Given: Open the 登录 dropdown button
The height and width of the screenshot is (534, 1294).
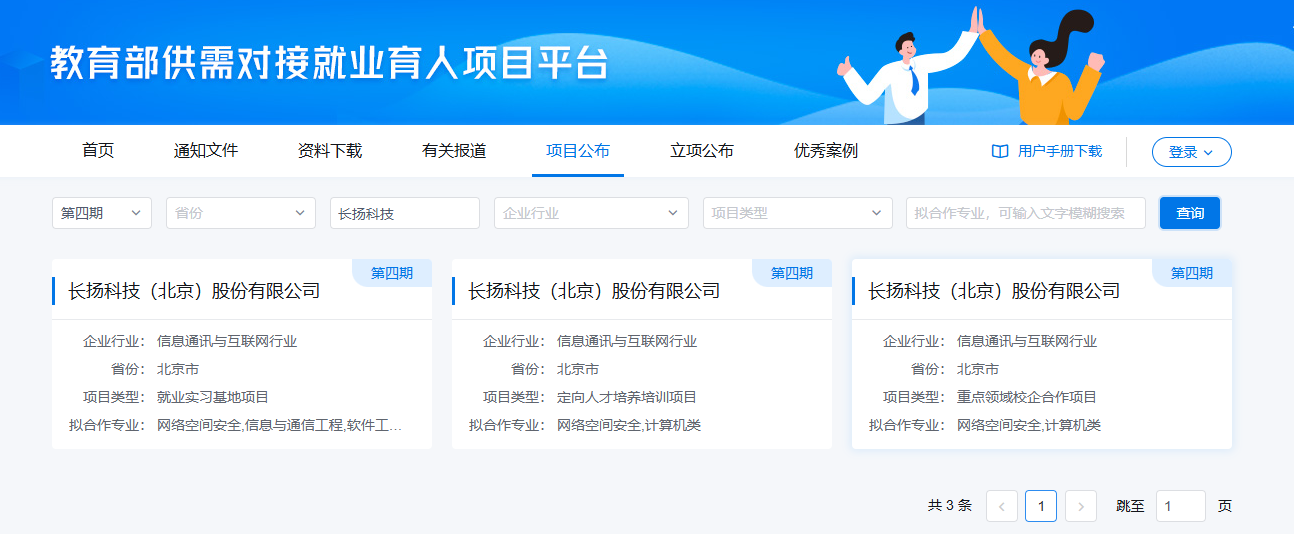Looking at the screenshot, I should click(1191, 152).
